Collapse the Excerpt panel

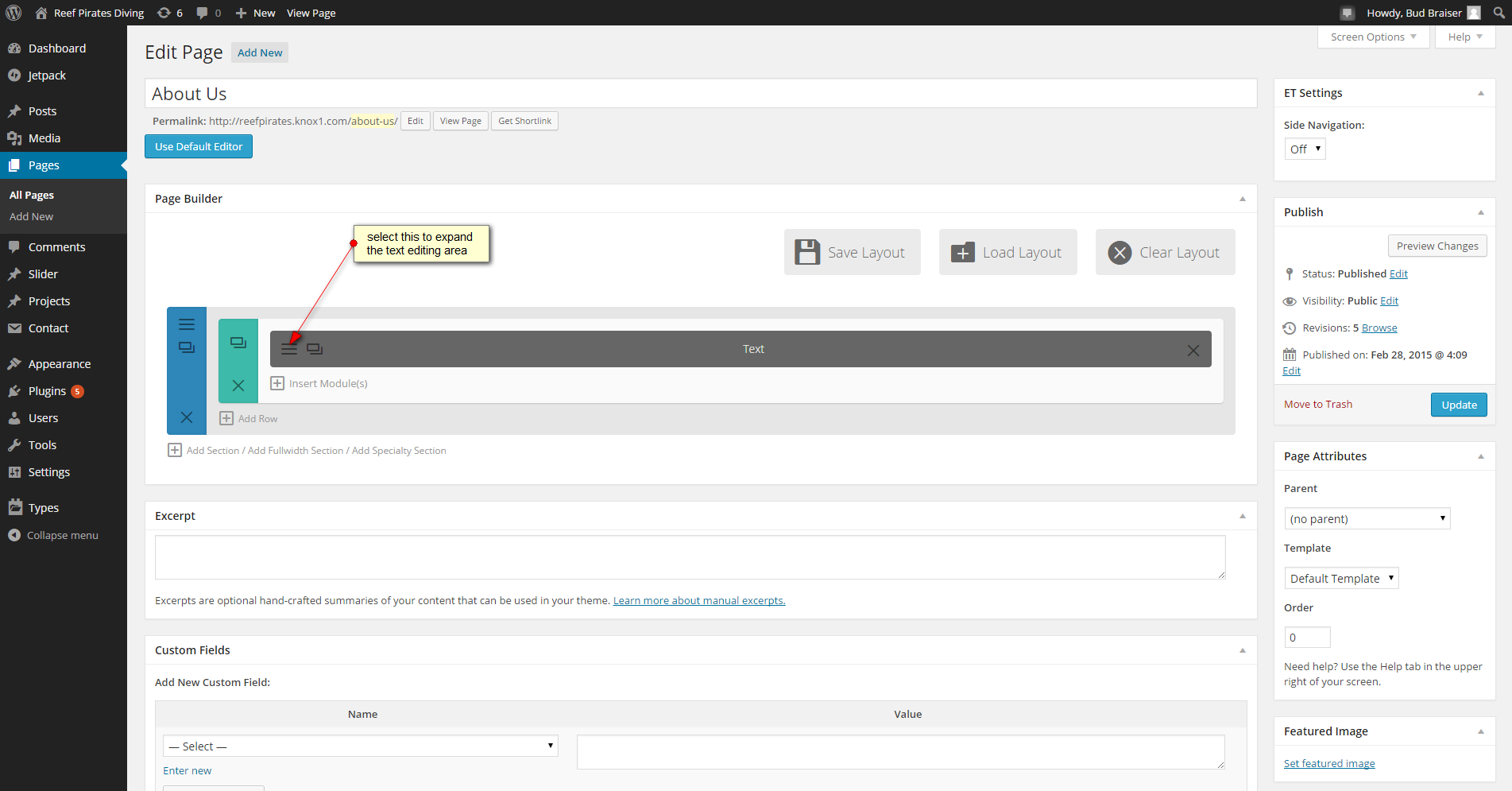(1243, 516)
